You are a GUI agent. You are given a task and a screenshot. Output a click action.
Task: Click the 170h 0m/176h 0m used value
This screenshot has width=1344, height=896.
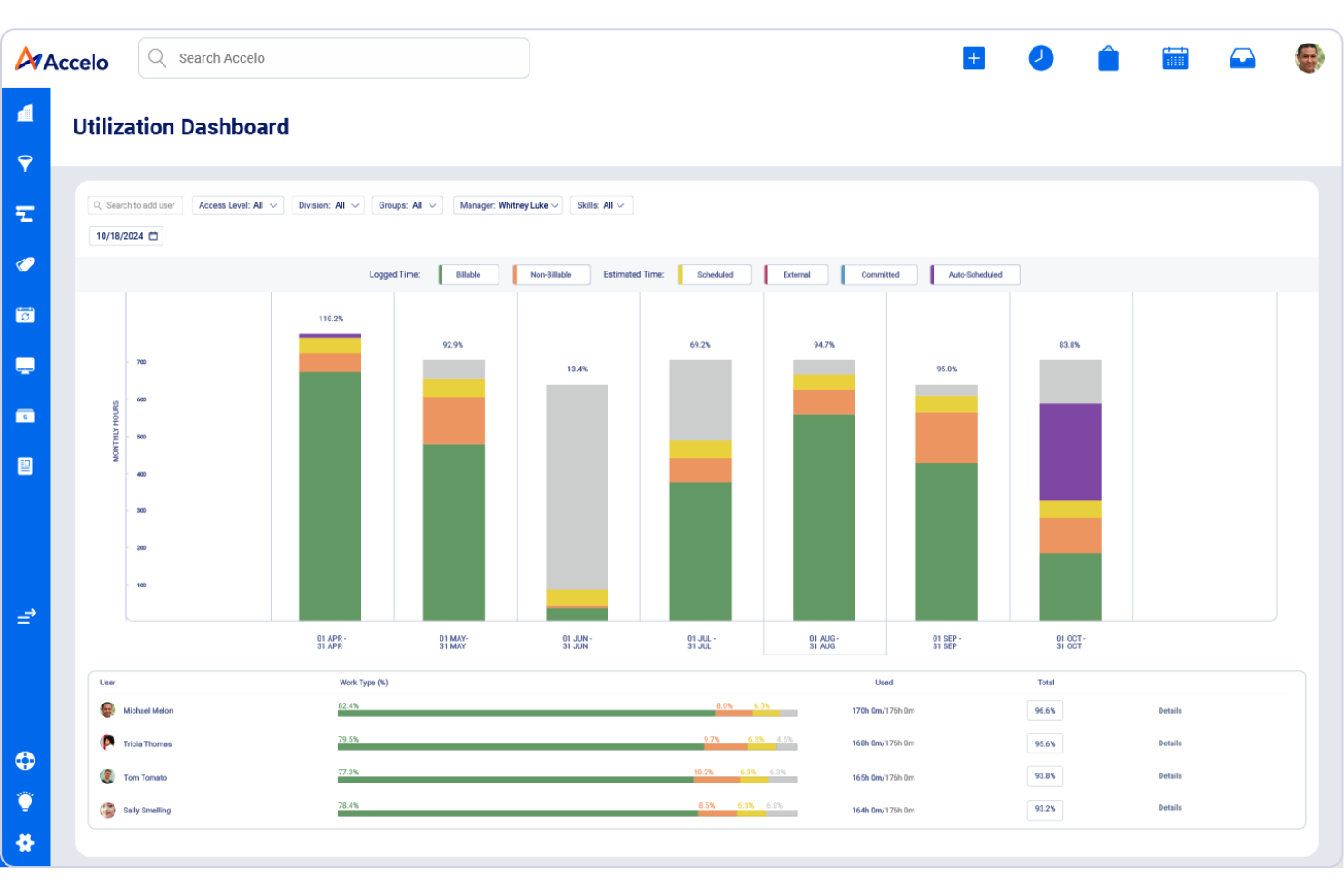(883, 711)
